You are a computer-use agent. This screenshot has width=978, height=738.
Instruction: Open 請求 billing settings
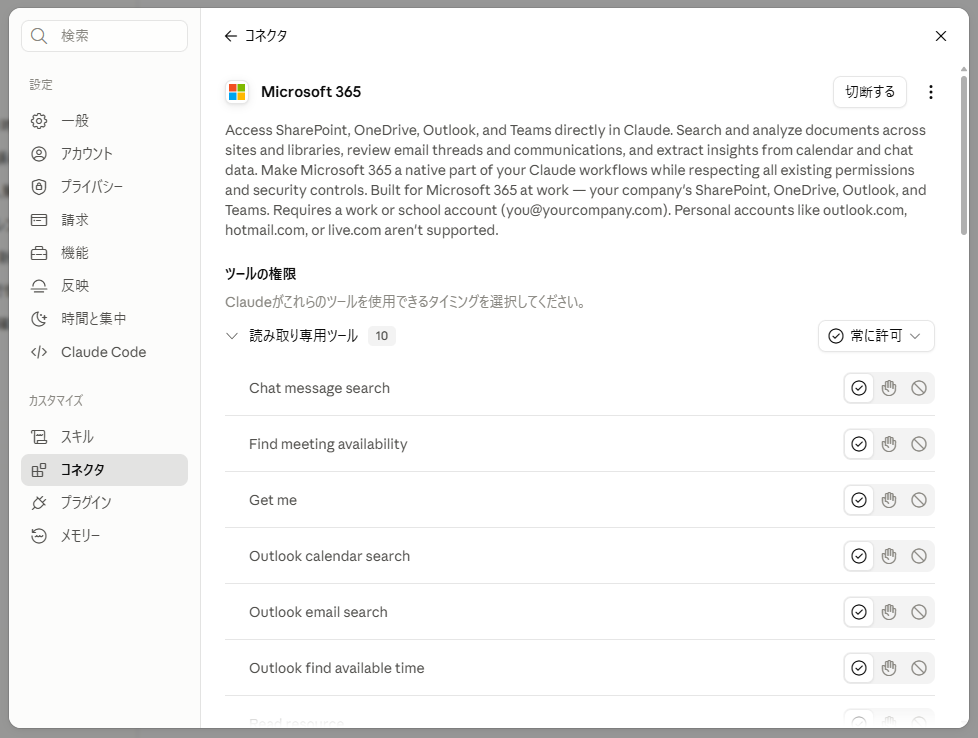point(104,220)
